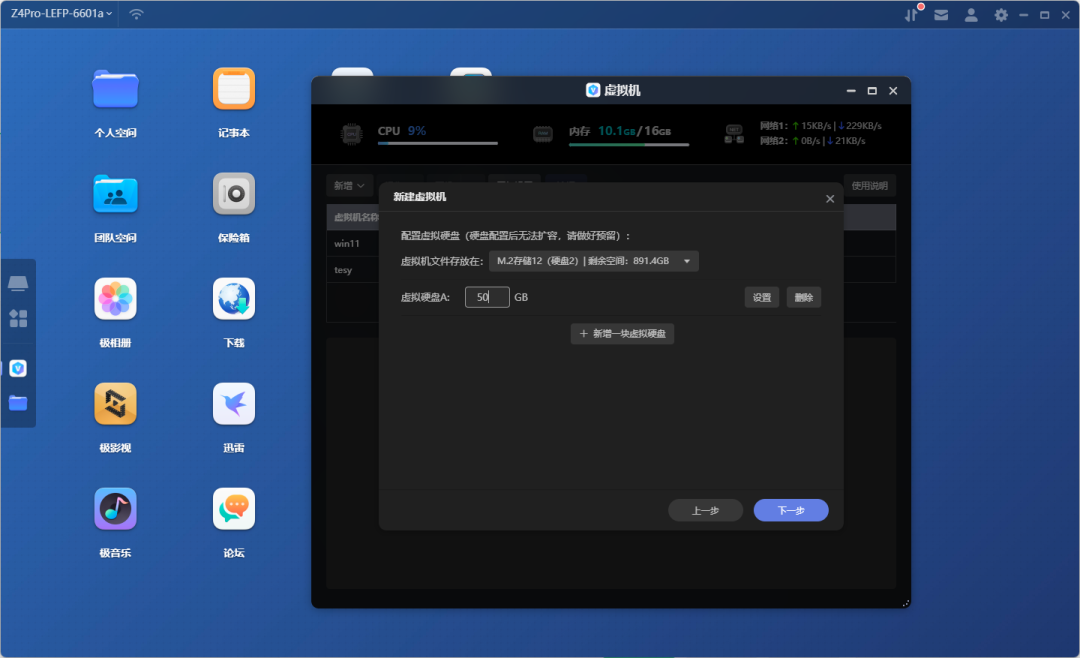Open 使用说明 in 虚拟机 window
The height and width of the screenshot is (658, 1080).
(x=869, y=185)
